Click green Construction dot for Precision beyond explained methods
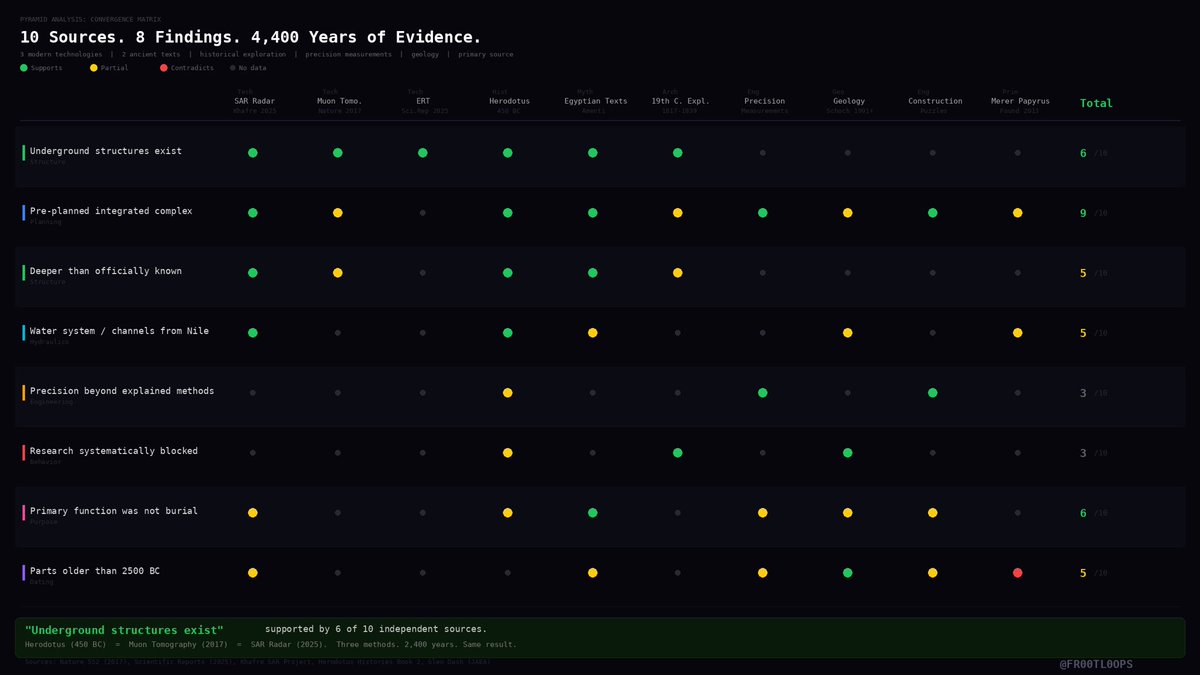 coord(933,393)
